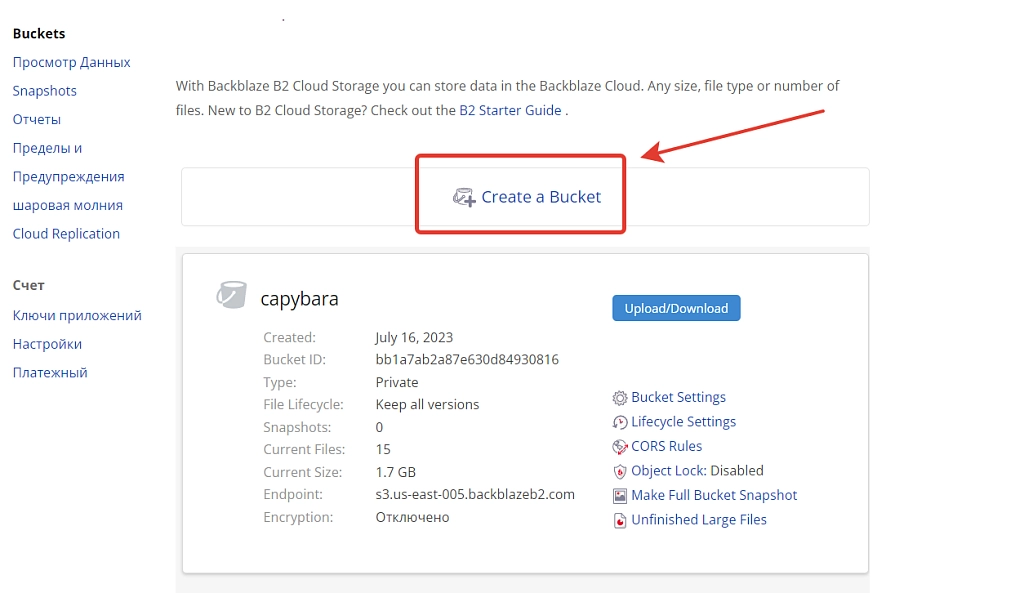This screenshot has height=593, width=1024.
Task: Click the Make Full Bucket Snapshot icon
Action: 620,496
